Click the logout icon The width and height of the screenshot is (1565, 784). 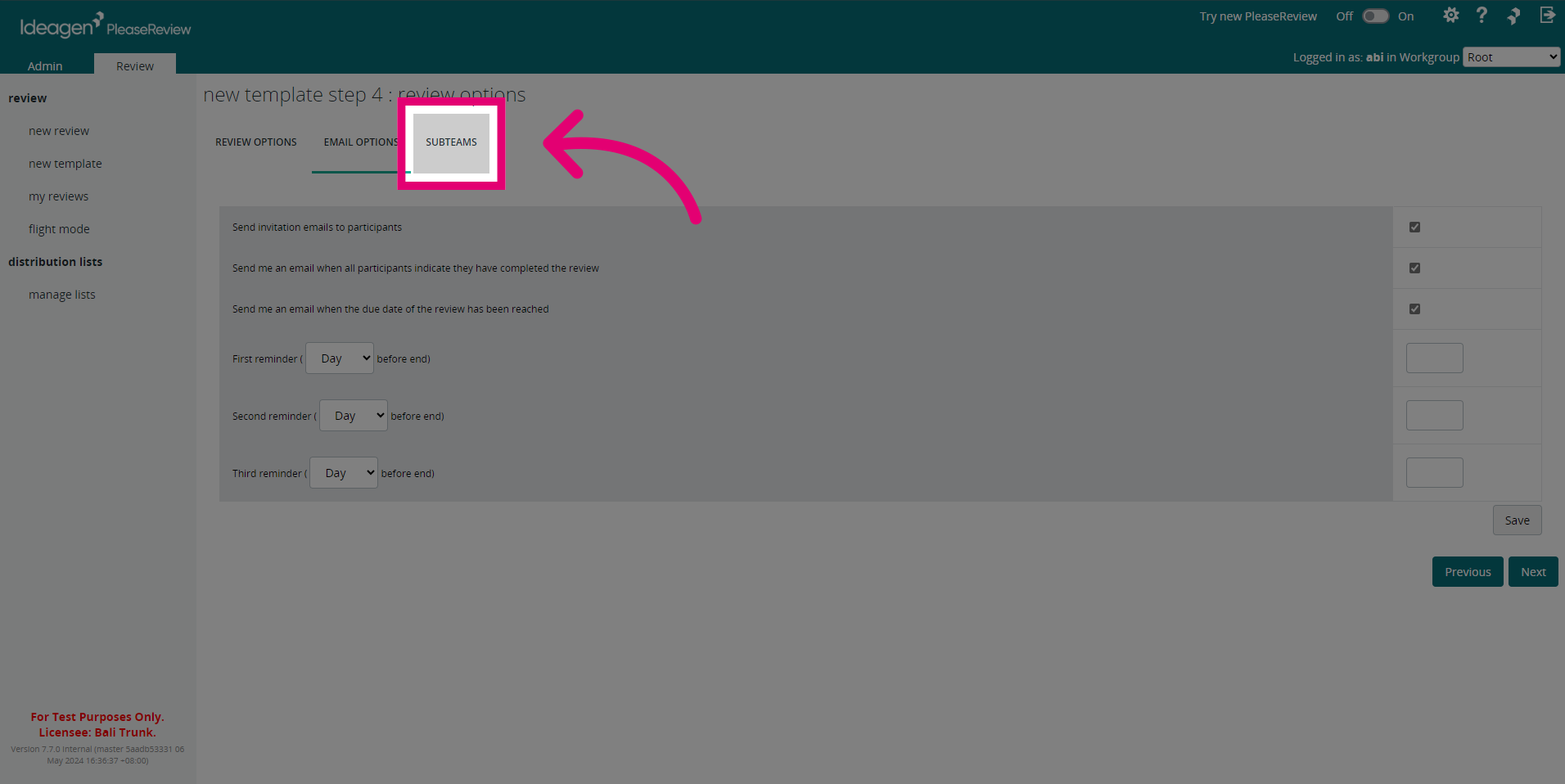click(1547, 15)
